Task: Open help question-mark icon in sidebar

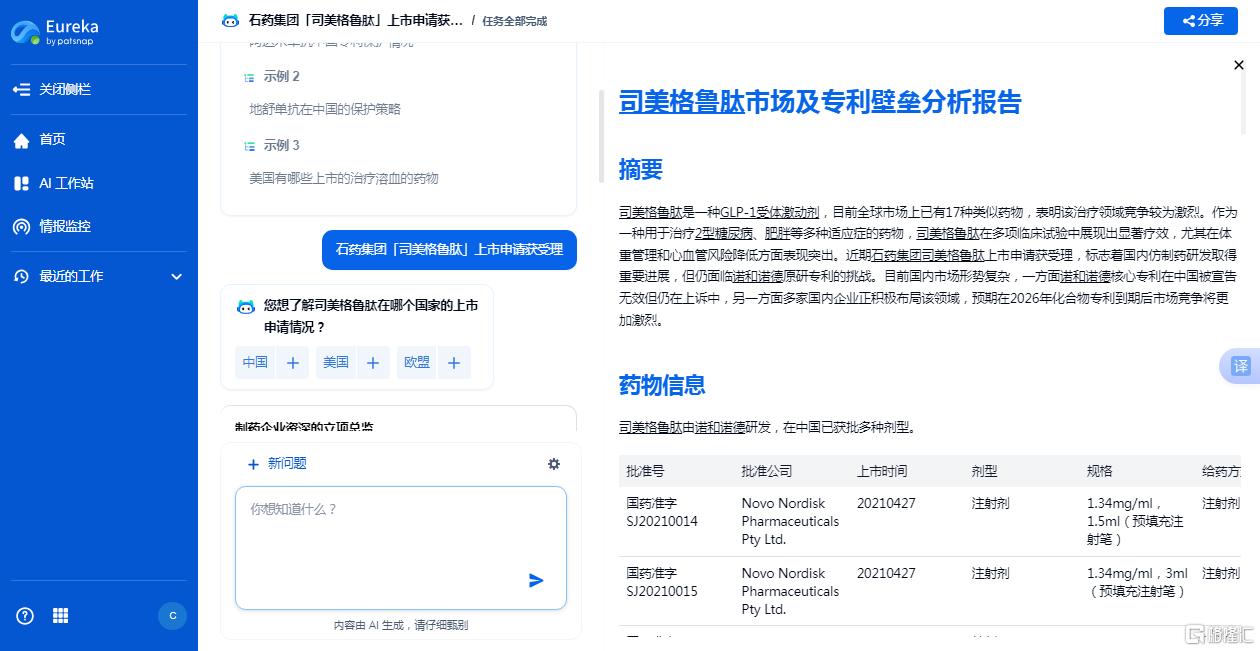Action: click(x=25, y=616)
